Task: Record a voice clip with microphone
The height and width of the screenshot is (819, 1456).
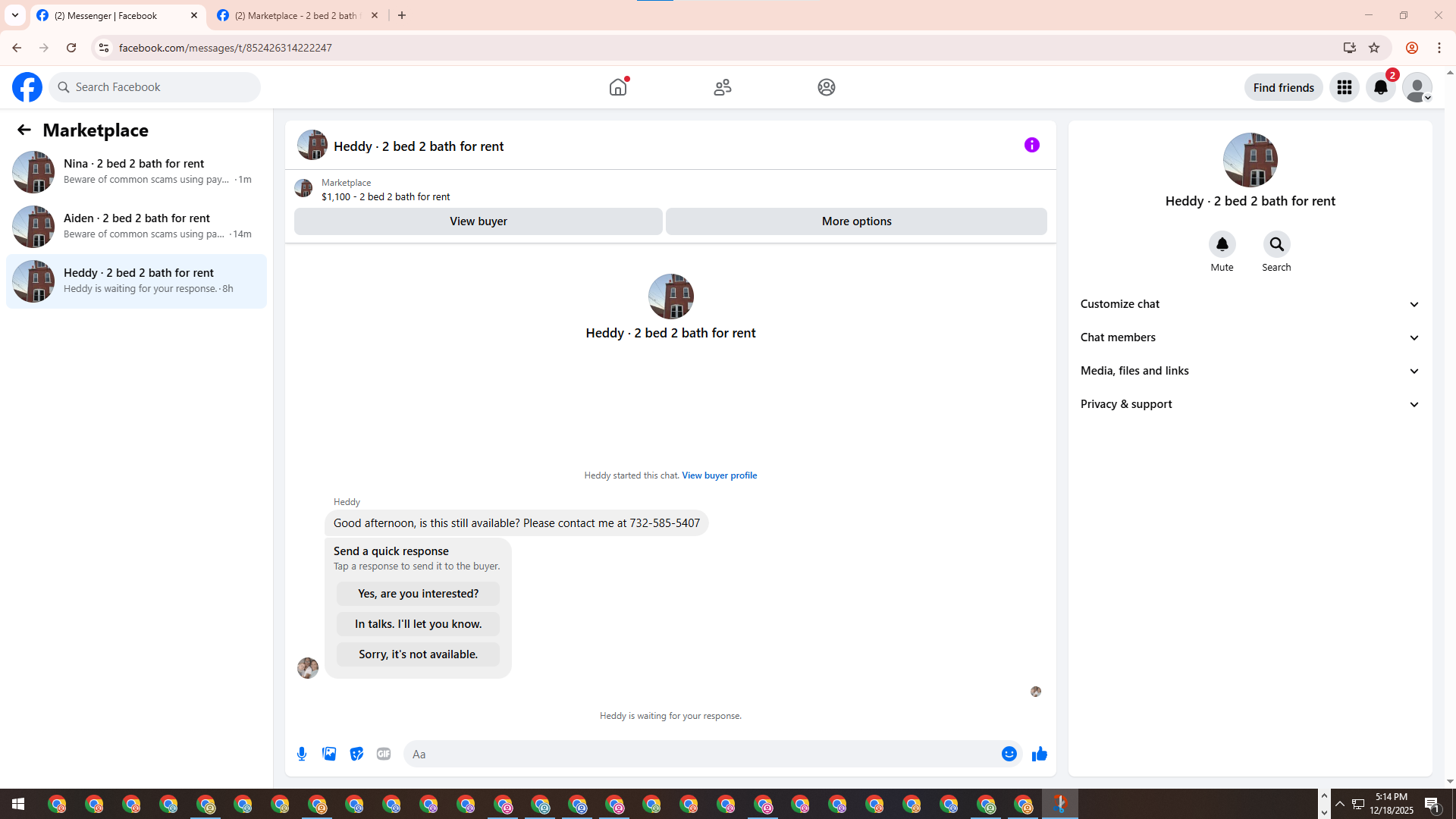Action: pos(302,754)
